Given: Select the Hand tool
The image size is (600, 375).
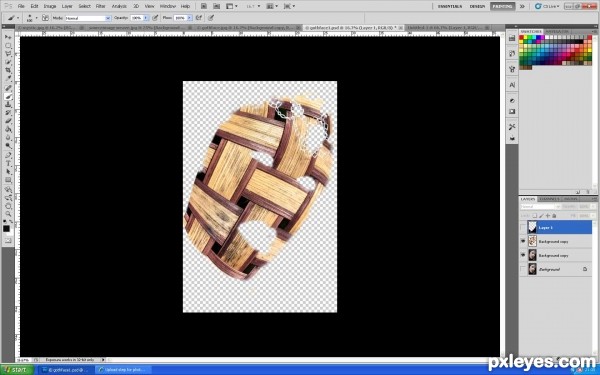Looking at the screenshot, I should (x=8, y=206).
